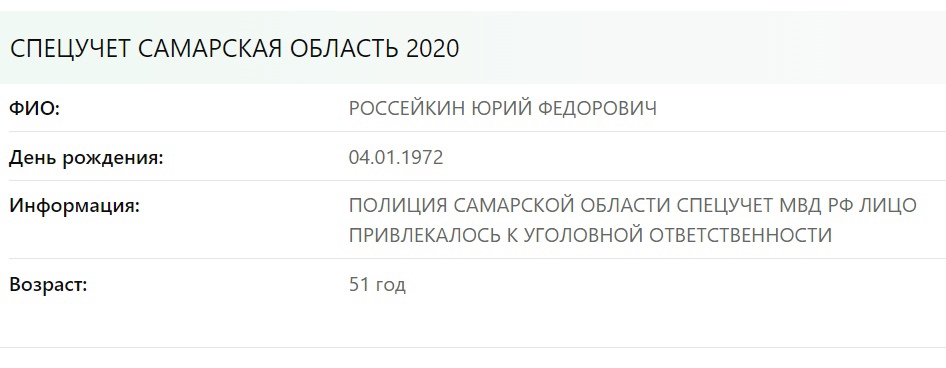Click the header title СПЕЦУЧЕТ САМАРСКАЯ ОБЛАСТЬ 2020

(x=235, y=49)
